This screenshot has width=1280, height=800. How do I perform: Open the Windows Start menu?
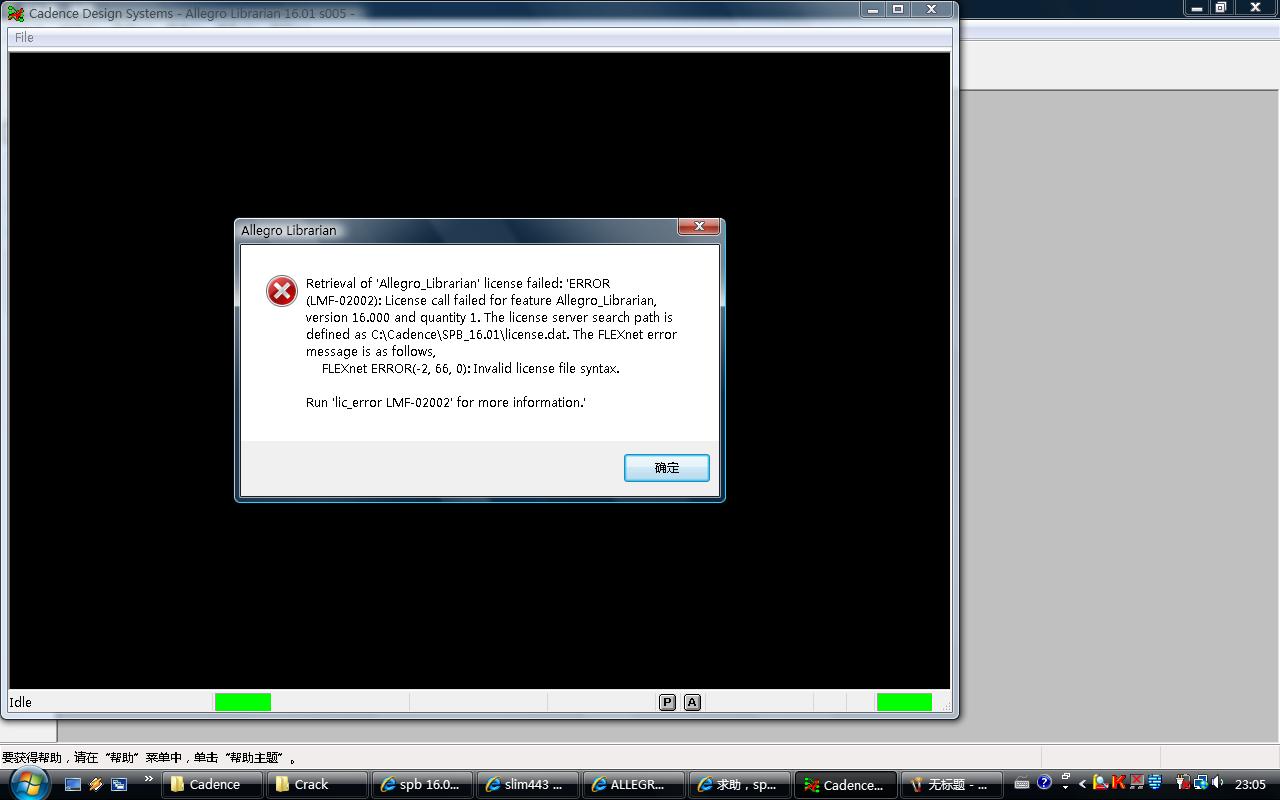click(27, 783)
